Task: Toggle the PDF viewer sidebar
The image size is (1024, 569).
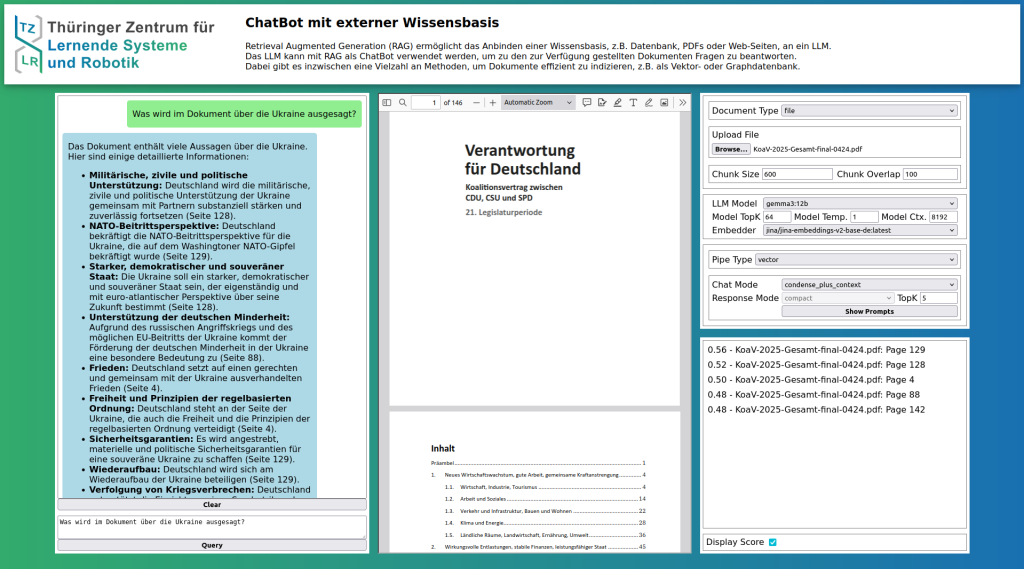Action: point(387,102)
